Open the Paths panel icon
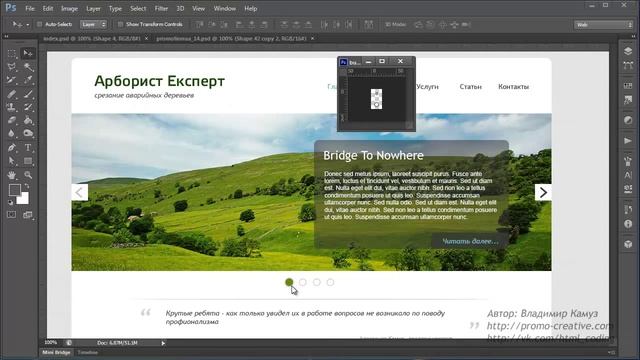This screenshot has height=360, width=640. pos(628,65)
